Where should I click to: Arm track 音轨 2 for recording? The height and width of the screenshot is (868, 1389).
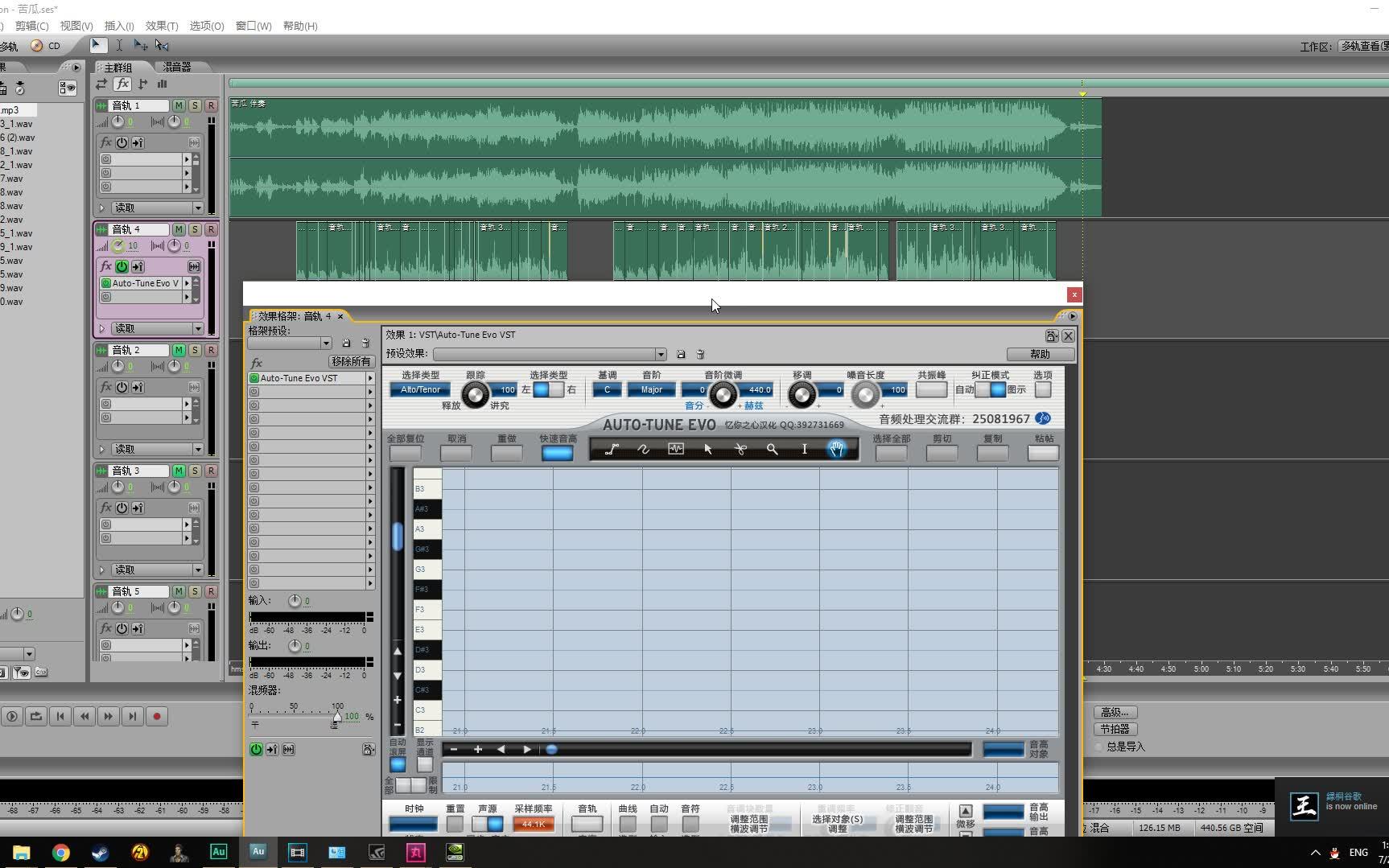click(211, 350)
